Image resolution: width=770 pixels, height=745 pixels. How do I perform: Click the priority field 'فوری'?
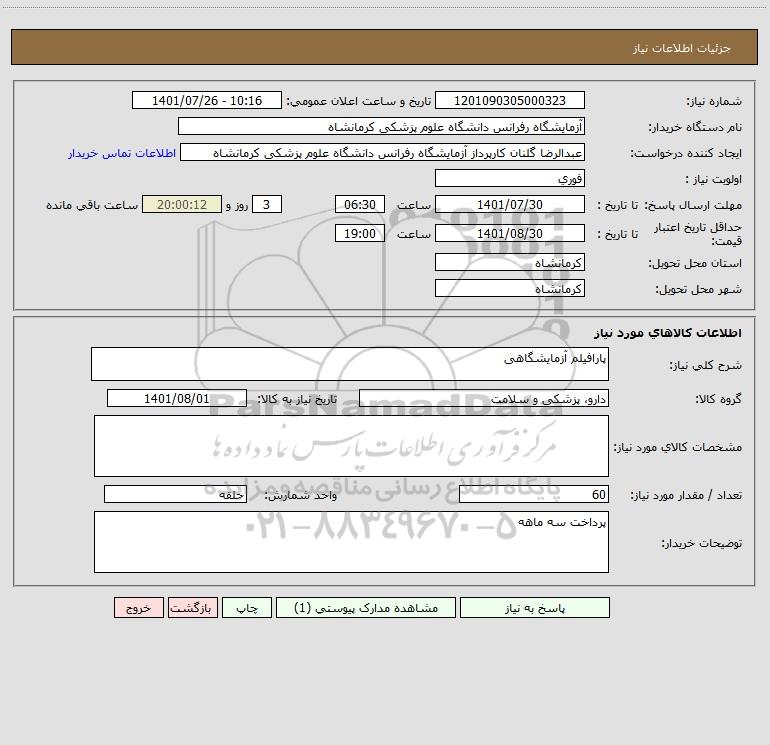(510, 178)
